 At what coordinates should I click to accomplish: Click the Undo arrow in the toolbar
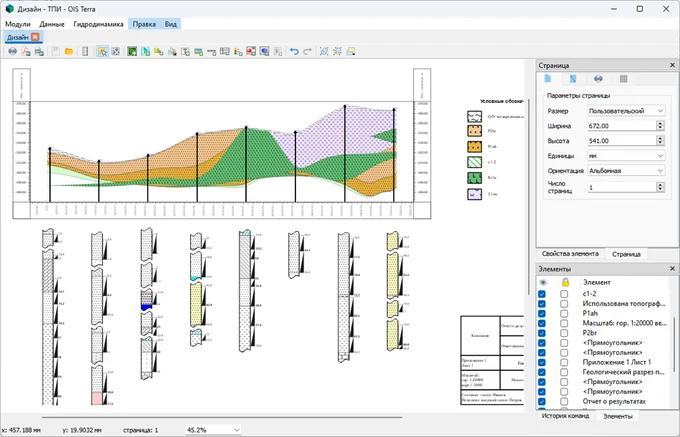[294, 51]
